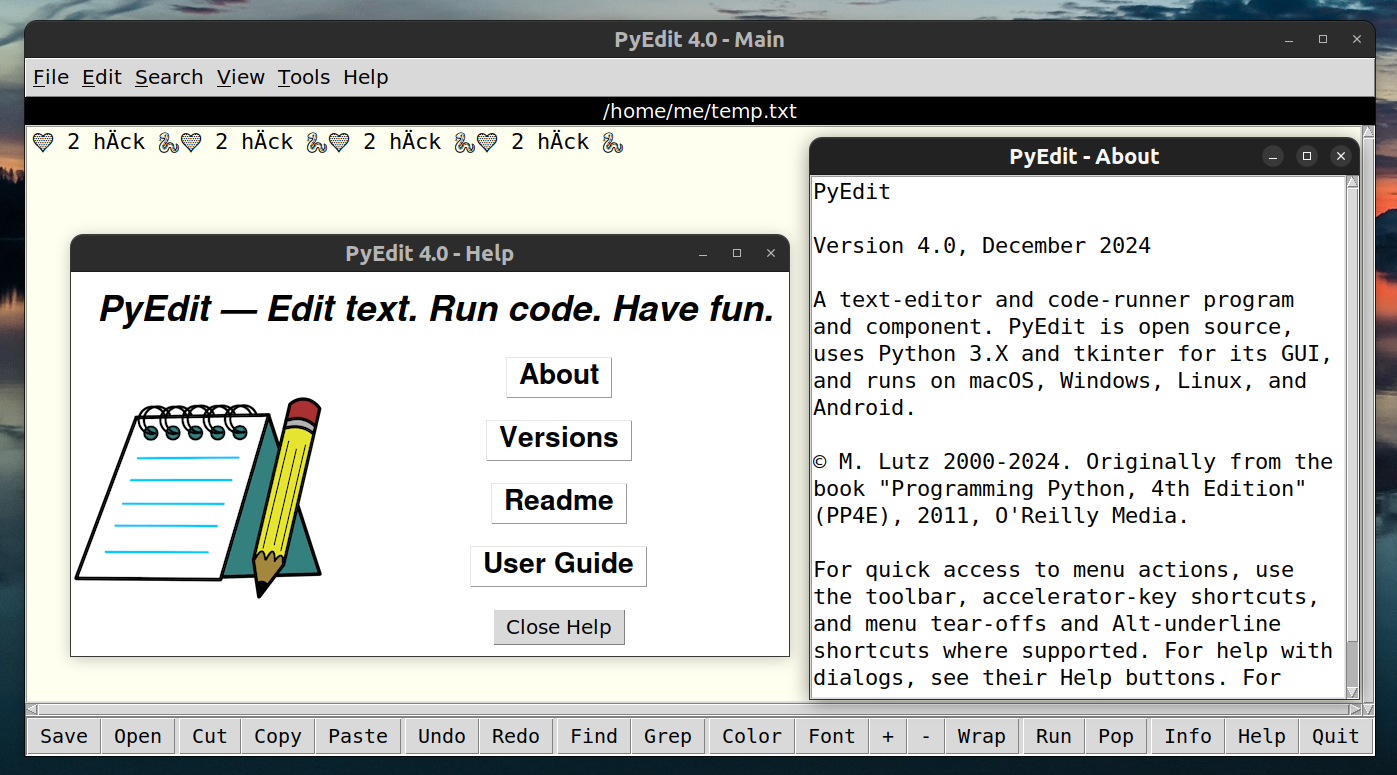Click the About button in Help window

pos(559,377)
